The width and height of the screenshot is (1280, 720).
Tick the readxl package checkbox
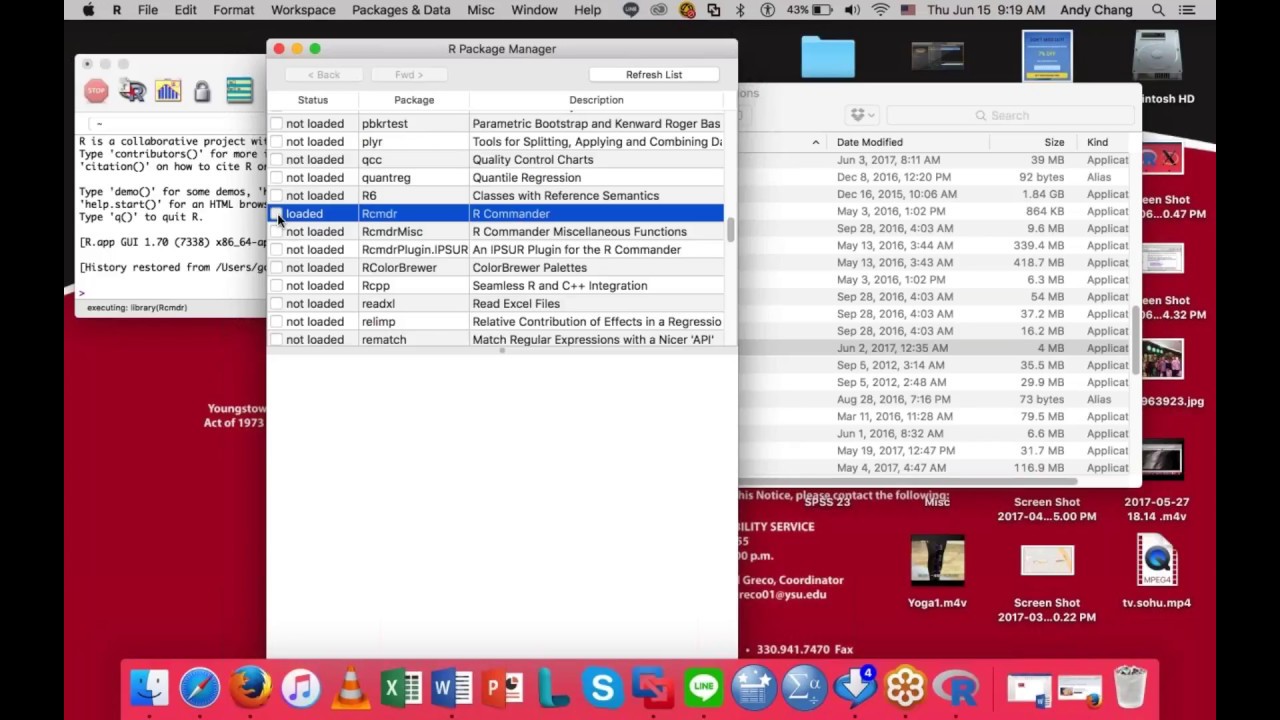[x=276, y=304]
